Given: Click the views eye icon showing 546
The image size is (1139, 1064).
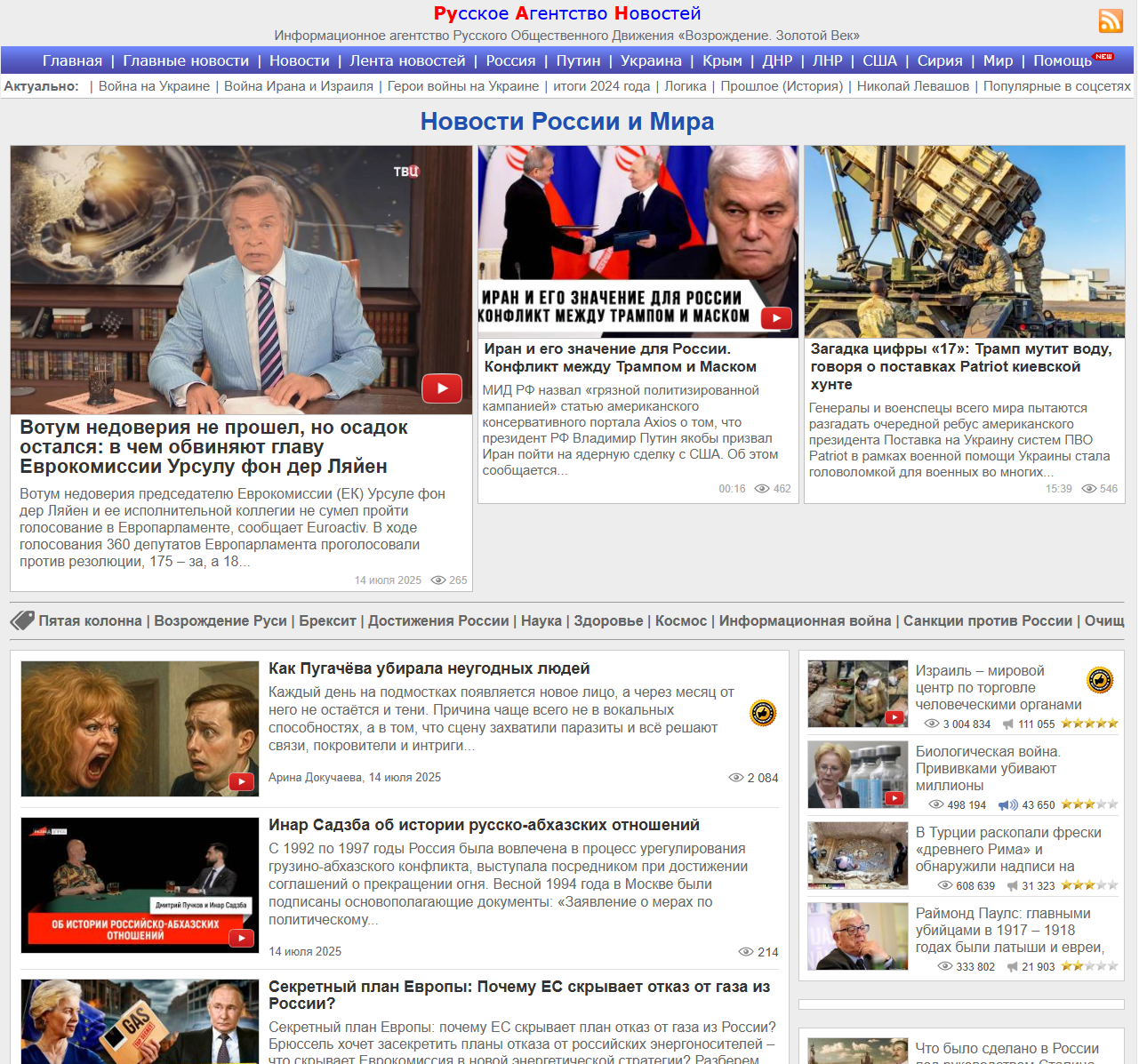Looking at the screenshot, I should click(x=1089, y=489).
